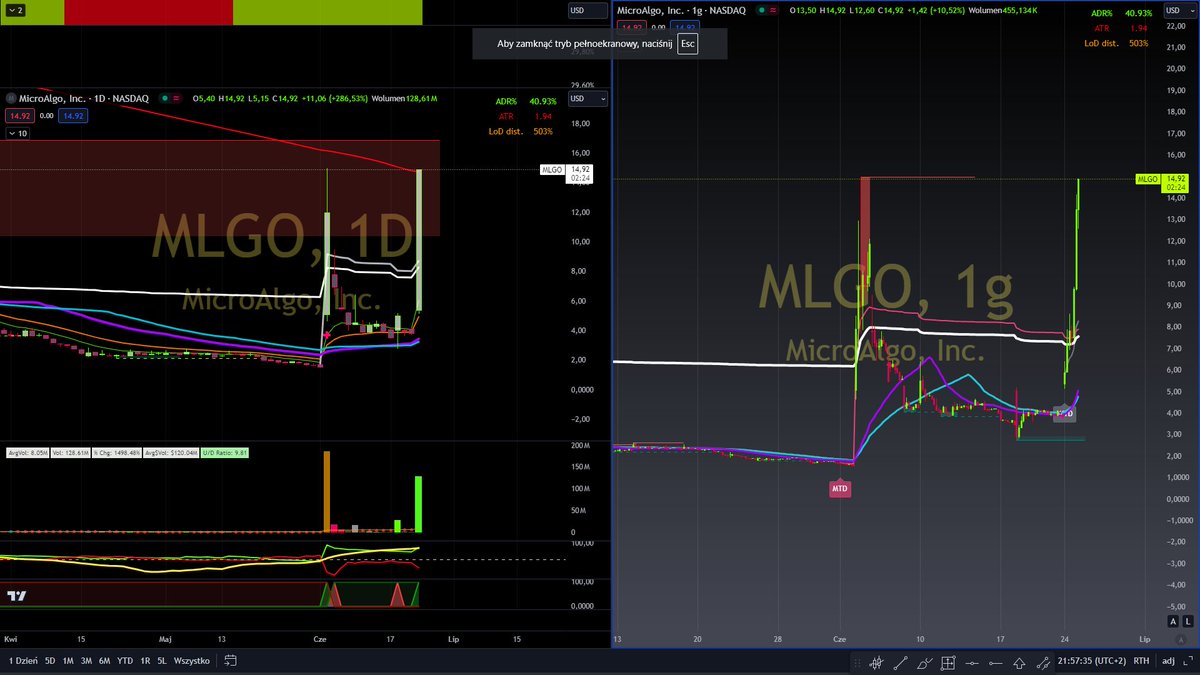Toggle log scale L button
Screen dimensions: 1200x675
[x=1187, y=620]
